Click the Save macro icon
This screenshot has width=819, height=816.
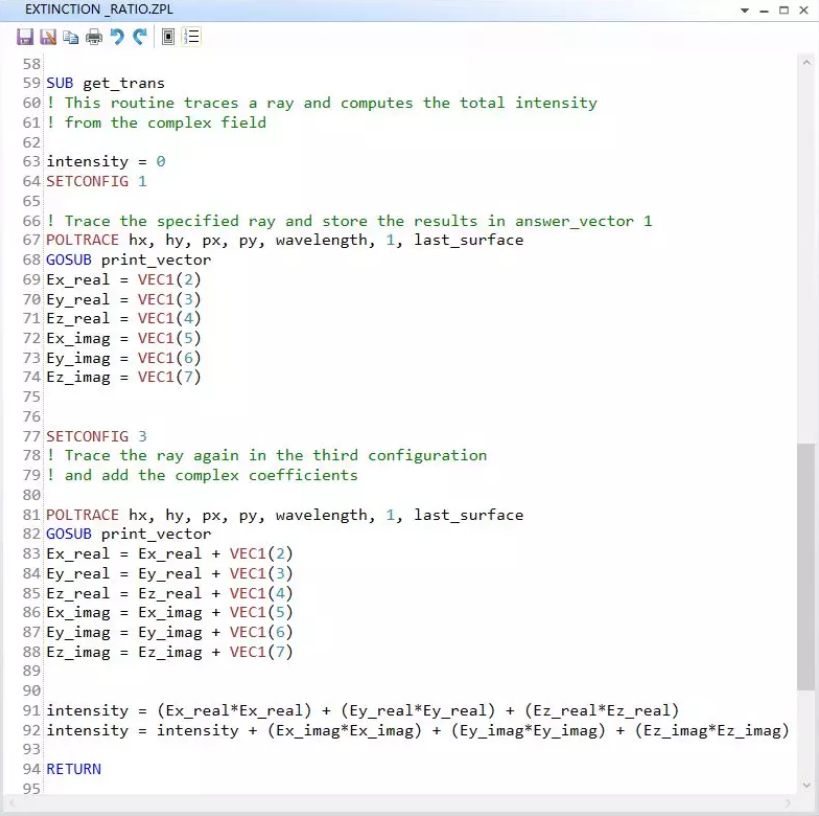(x=25, y=37)
